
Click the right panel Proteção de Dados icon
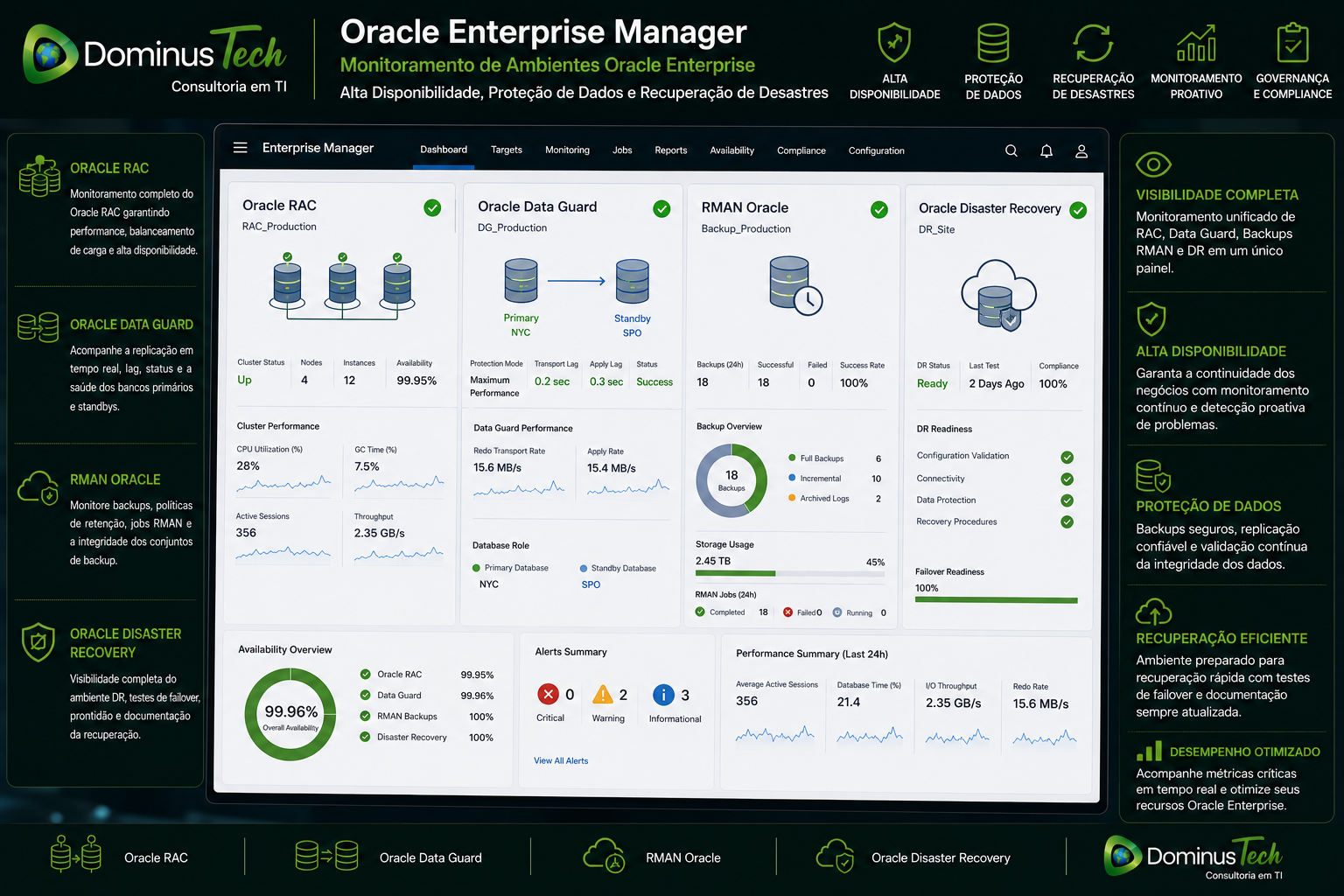click(1153, 476)
